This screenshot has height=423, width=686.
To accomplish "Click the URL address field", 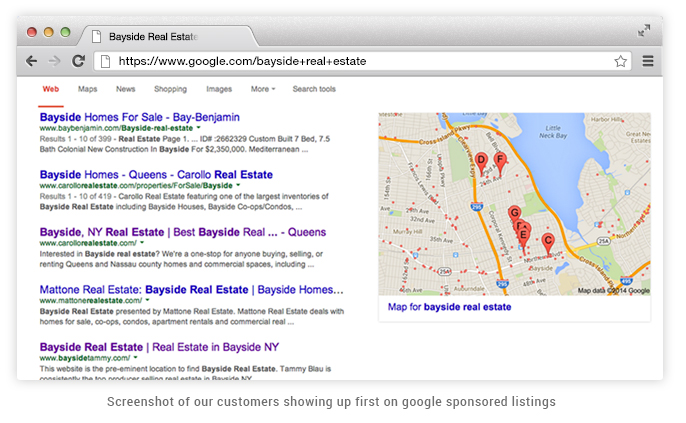I will pos(362,61).
